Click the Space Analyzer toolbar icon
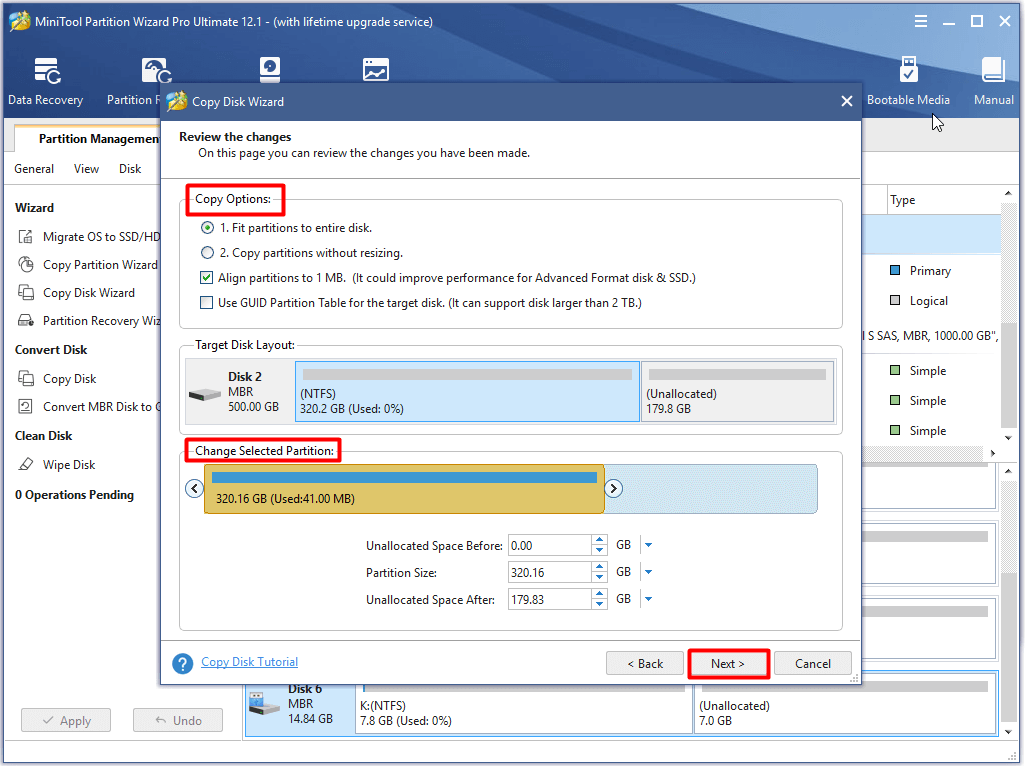 pos(376,69)
